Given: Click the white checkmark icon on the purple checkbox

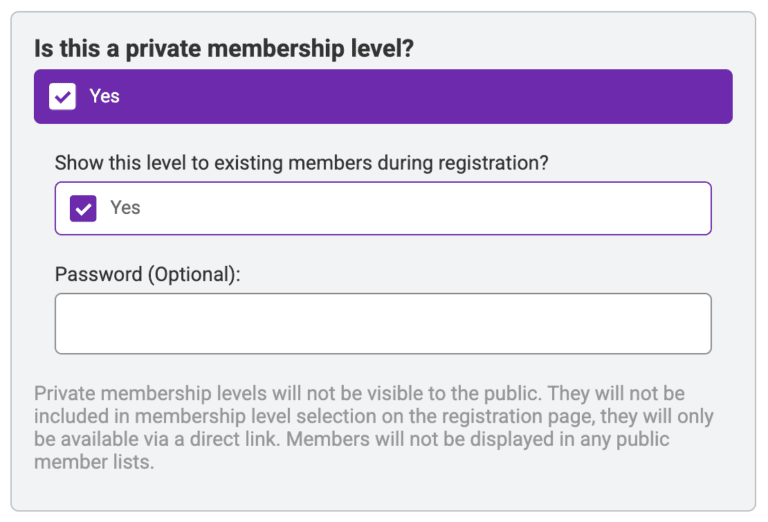Looking at the screenshot, I should pos(83,209).
